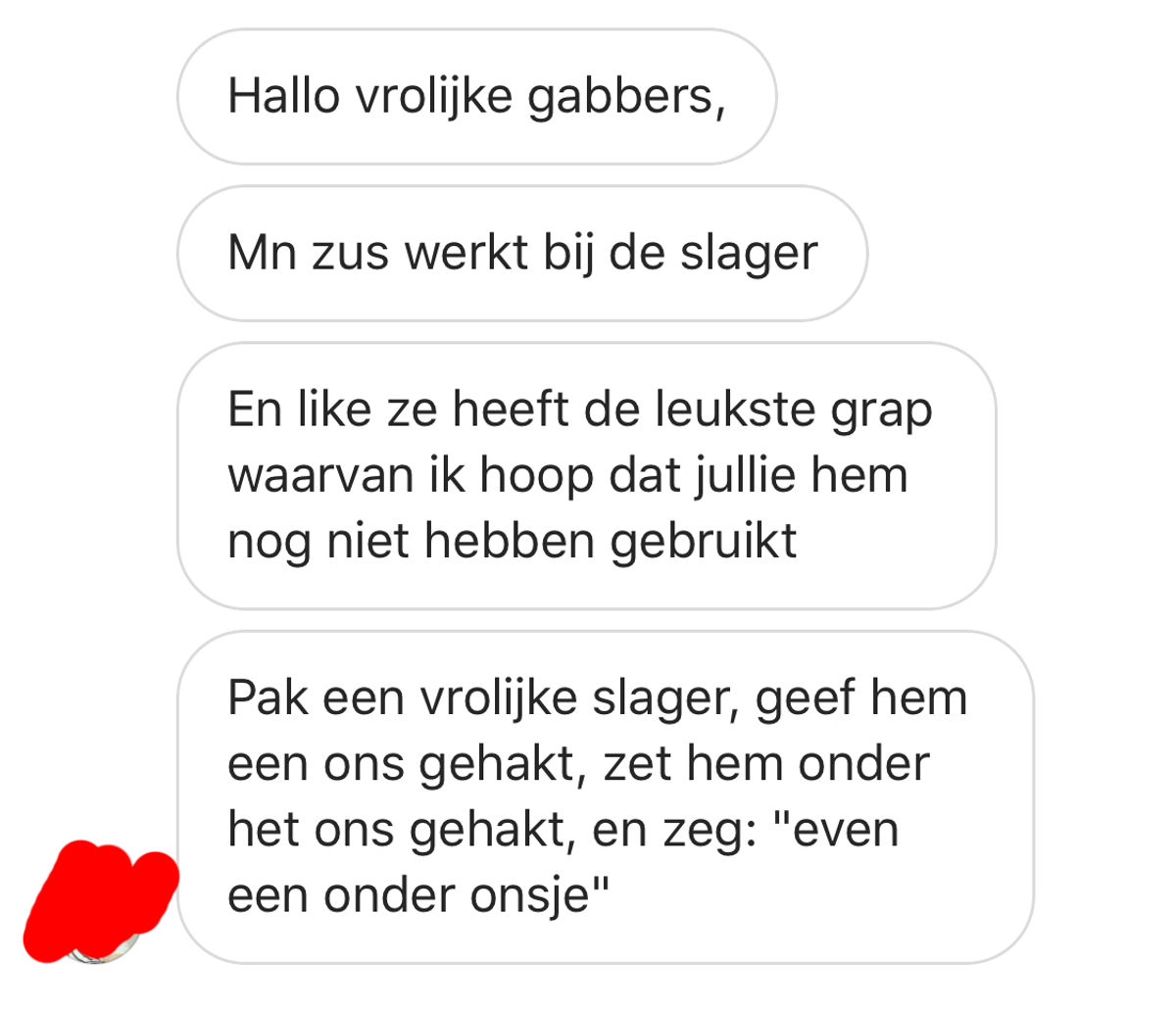Tap the line "Pak een vrolijke slager, geef hem"
The height and width of the screenshot is (1009, 1176).
pyautogui.click(x=597, y=697)
